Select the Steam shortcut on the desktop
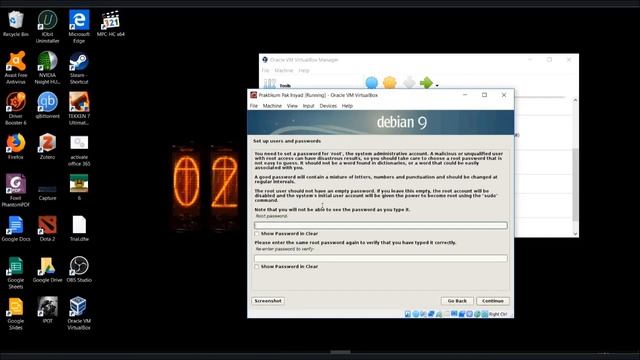The height and width of the screenshot is (360, 640). [x=79, y=68]
